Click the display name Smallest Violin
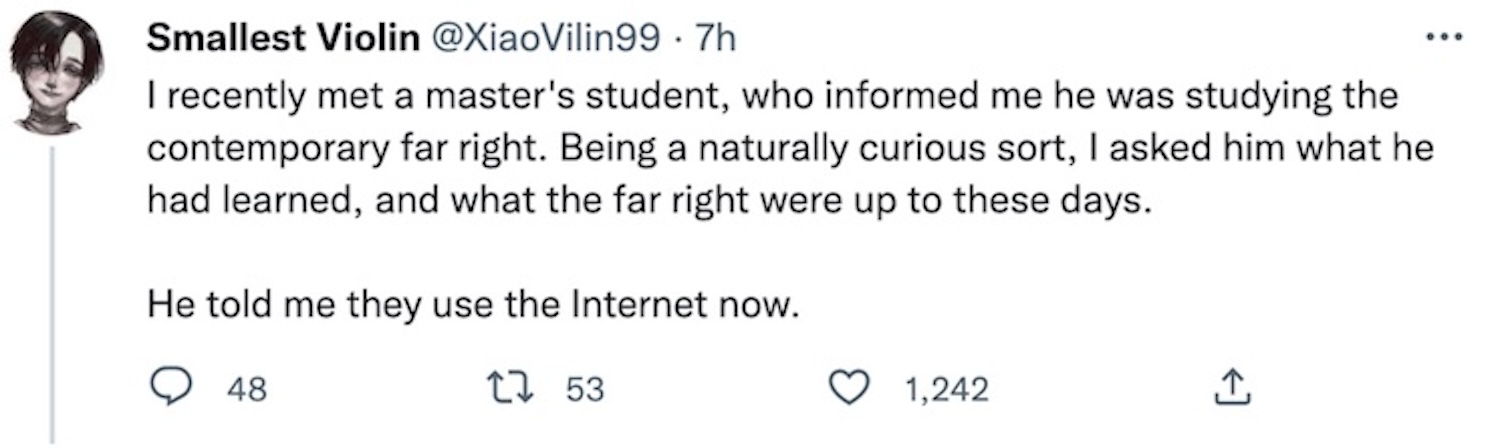 click(282, 39)
